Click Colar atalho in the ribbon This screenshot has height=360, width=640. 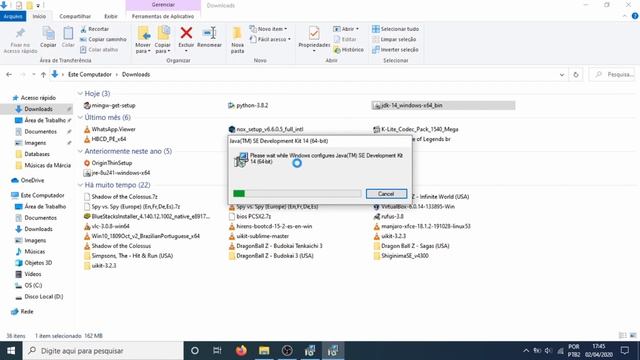coord(99,49)
